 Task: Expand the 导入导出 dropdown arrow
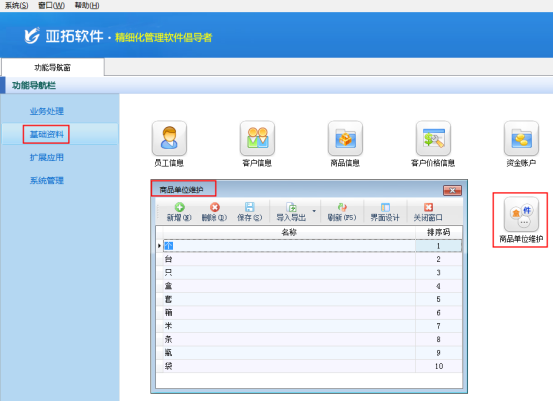[x=314, y=211]
